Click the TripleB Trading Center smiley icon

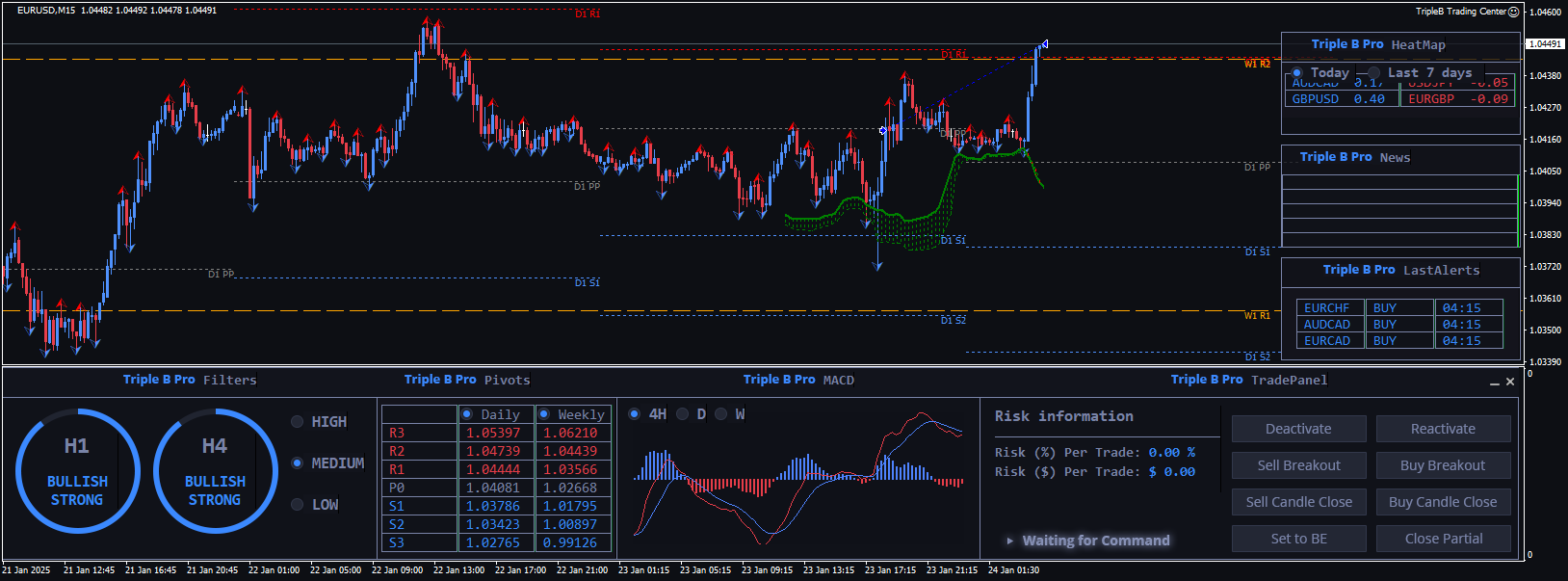pos(1513,12)
